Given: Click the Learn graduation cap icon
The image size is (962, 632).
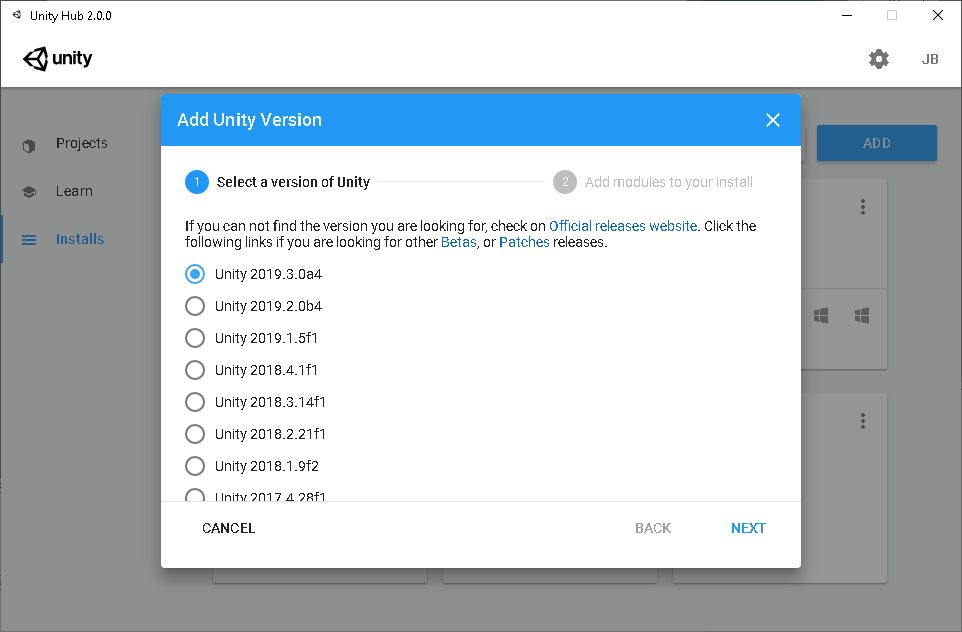Looking at the screenshot, I should tap(29, 192).
